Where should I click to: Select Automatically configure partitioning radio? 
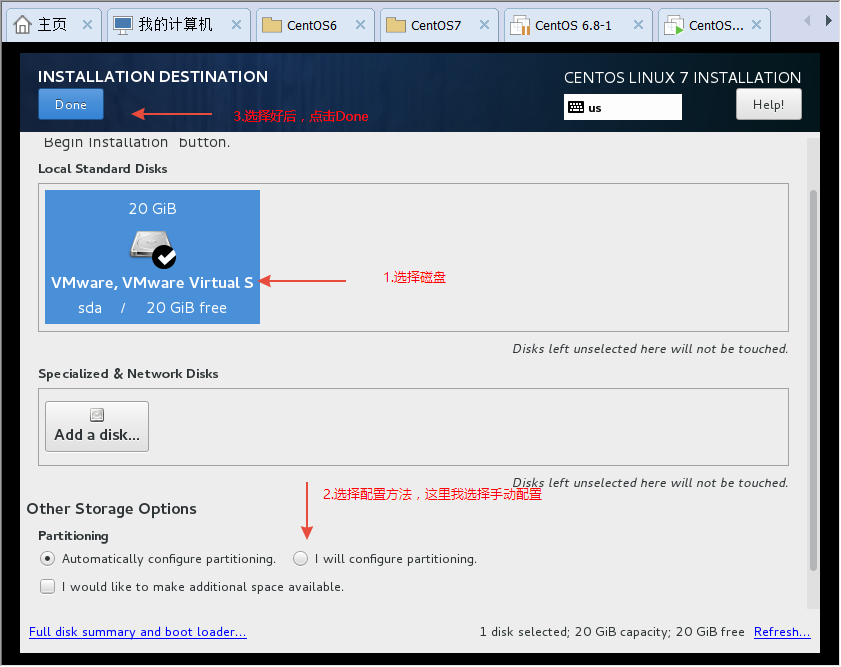[x=47, y=559]
